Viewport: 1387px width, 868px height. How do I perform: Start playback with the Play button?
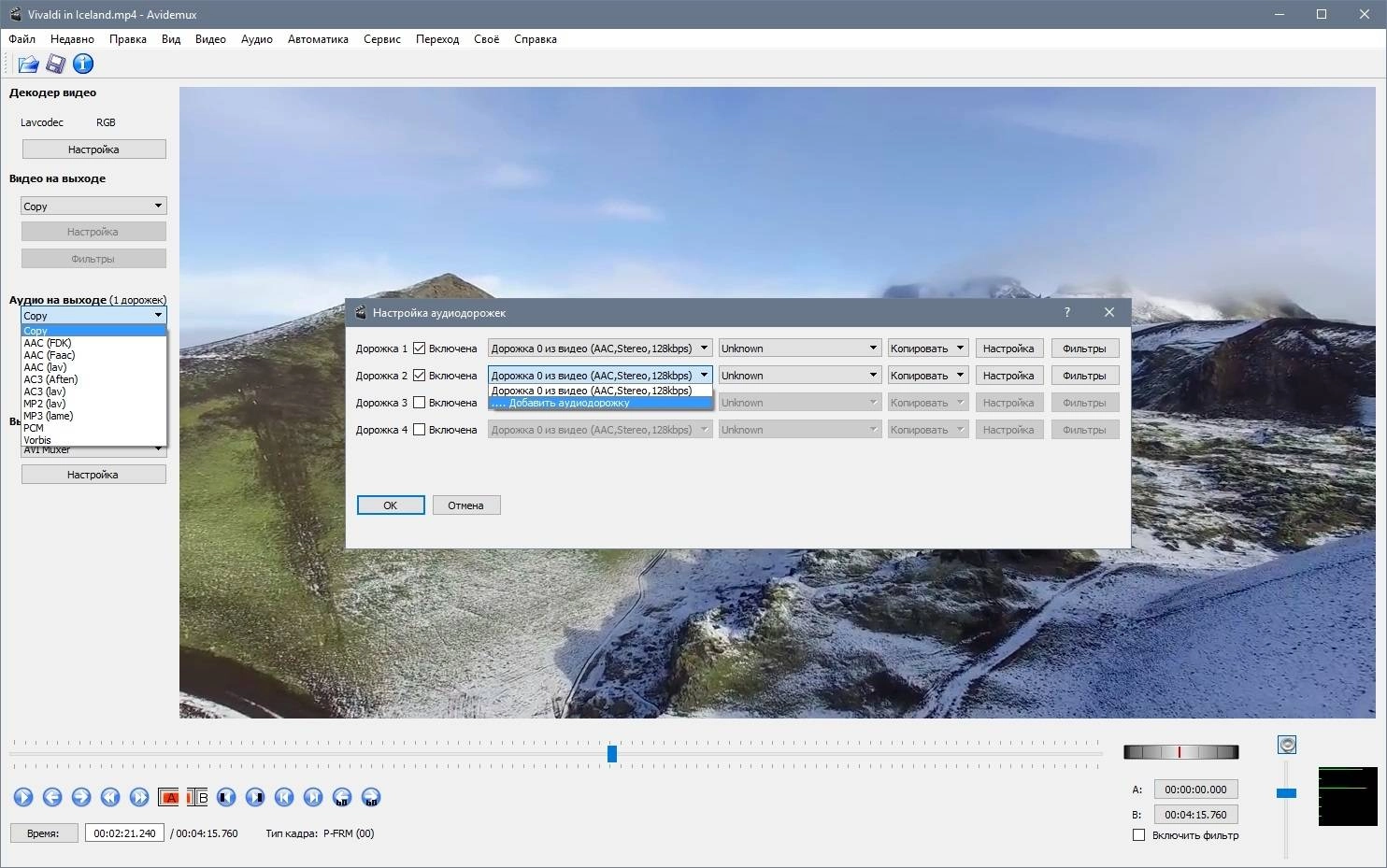tap(23, 797)
